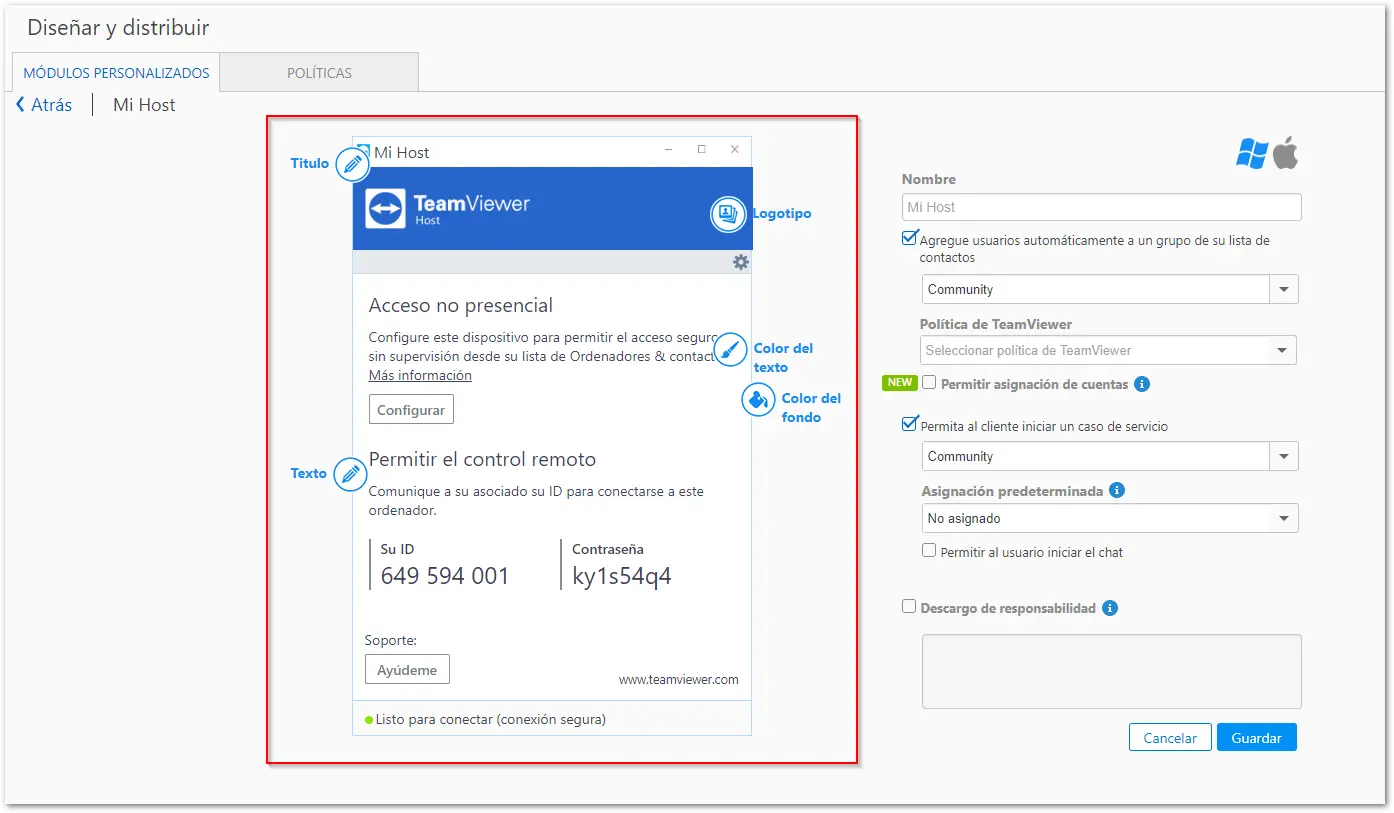Click the Listo para conectar status text
The image size is (1394, 813).
pyautogui.click(x=491, y=719)
